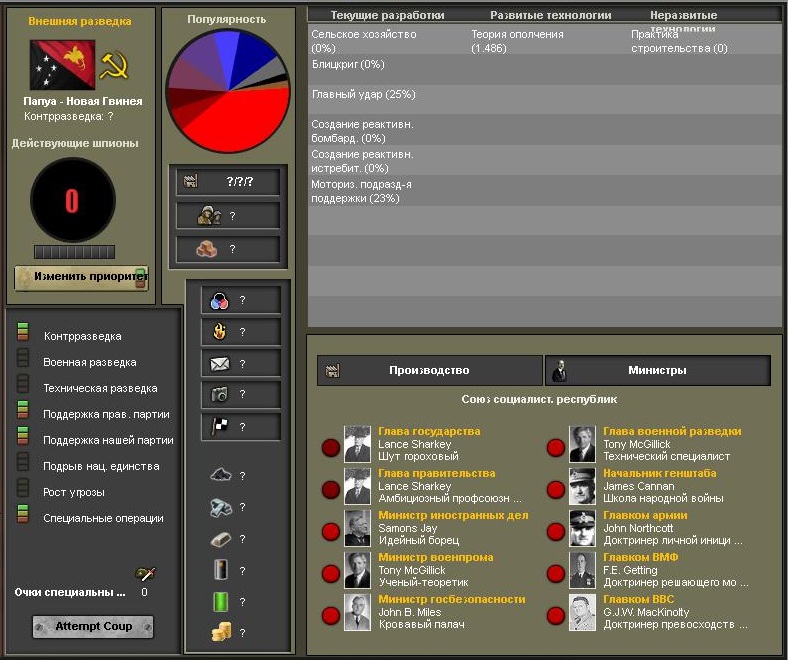Click Samons Jay foreign minister portrait
This screenshot has width=788, height=660.
tap(357, 528)
